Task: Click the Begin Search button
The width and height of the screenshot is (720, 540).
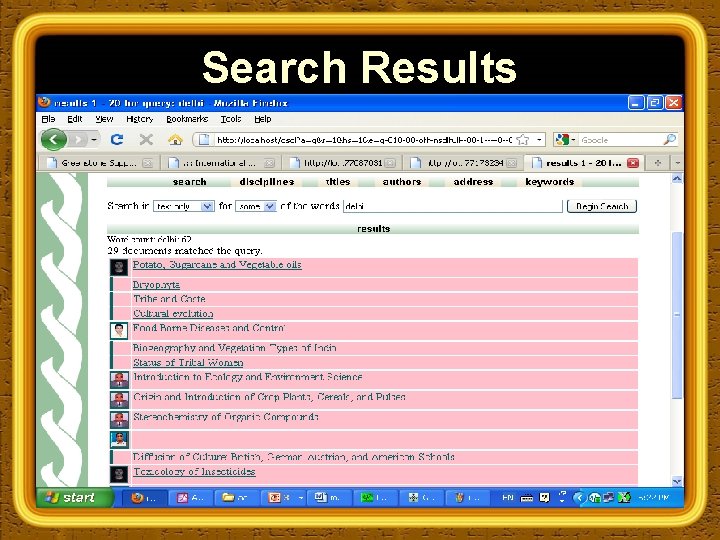Action: [602, 206]
